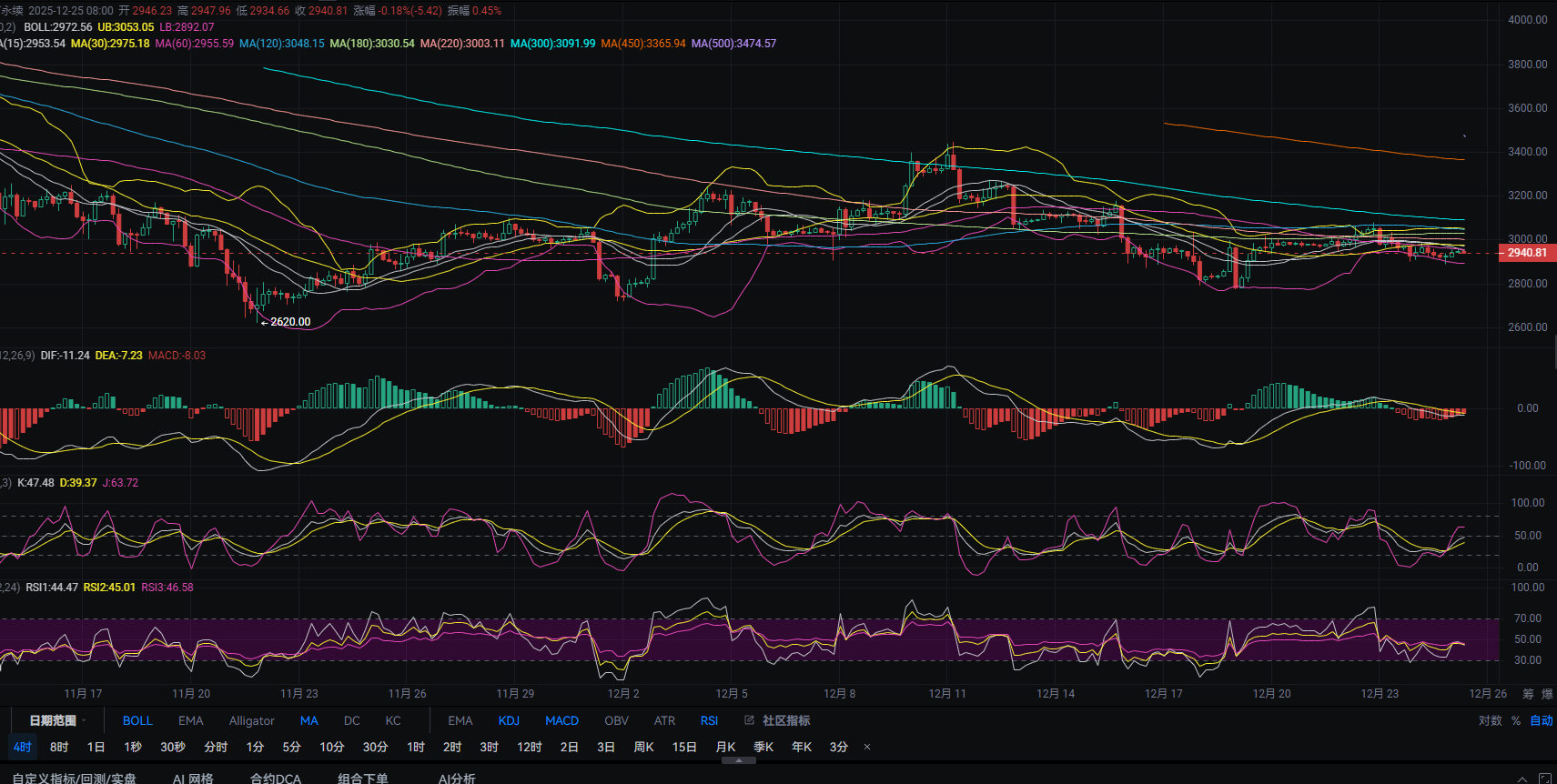Open the 社区指标 community indicators editor
Viewport: 1557px width, 784px height.
click(778, 720)
